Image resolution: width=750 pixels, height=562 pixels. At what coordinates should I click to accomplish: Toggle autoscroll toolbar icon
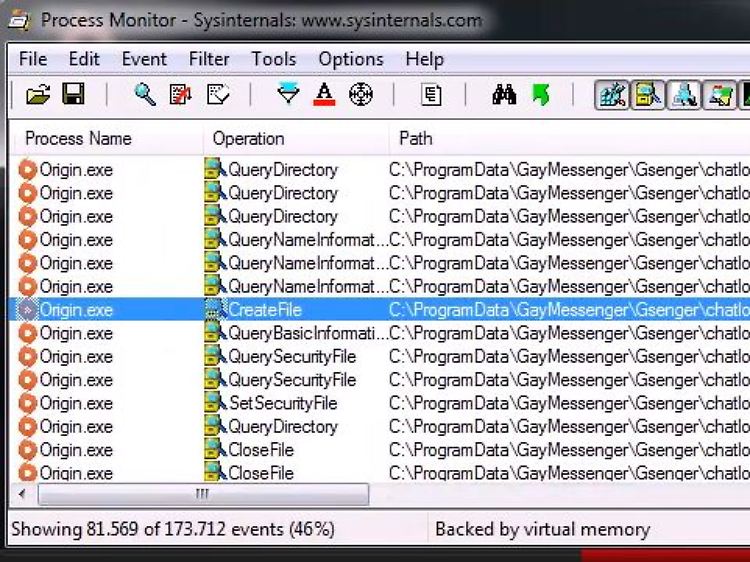tap(181, 94)
